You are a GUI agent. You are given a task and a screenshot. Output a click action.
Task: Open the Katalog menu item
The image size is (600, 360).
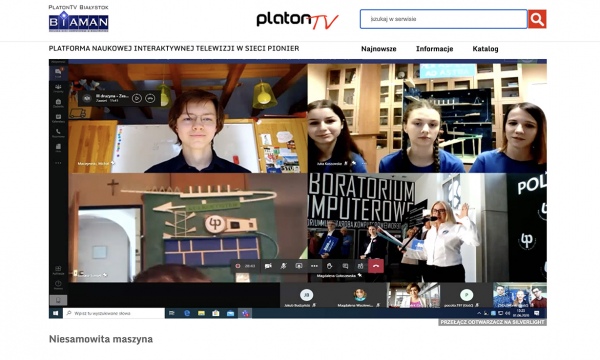click(x=485, y=49)
